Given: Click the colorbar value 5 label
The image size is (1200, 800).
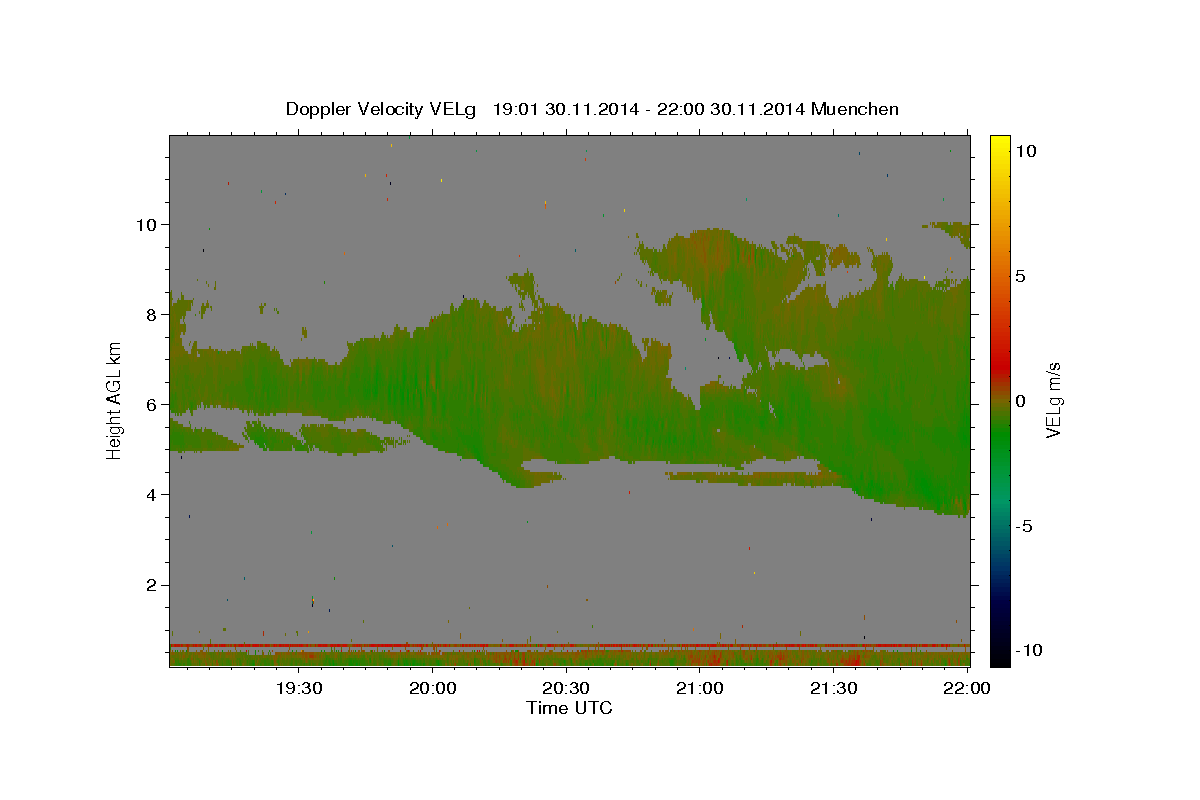Looking at the screenshot, I should (1021, 276).
